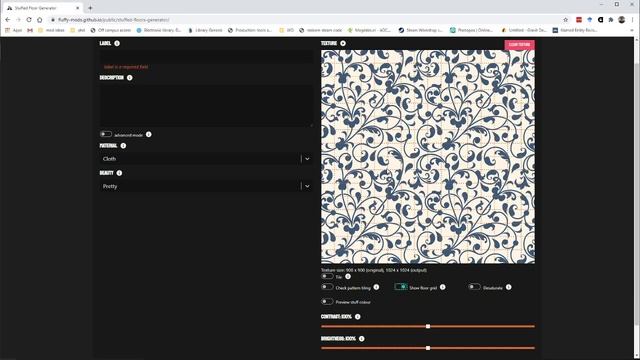The height and width of the screenshot is (360, 640).
Task: Enable Check pattern tiling toggle
Action: [327, 287]
